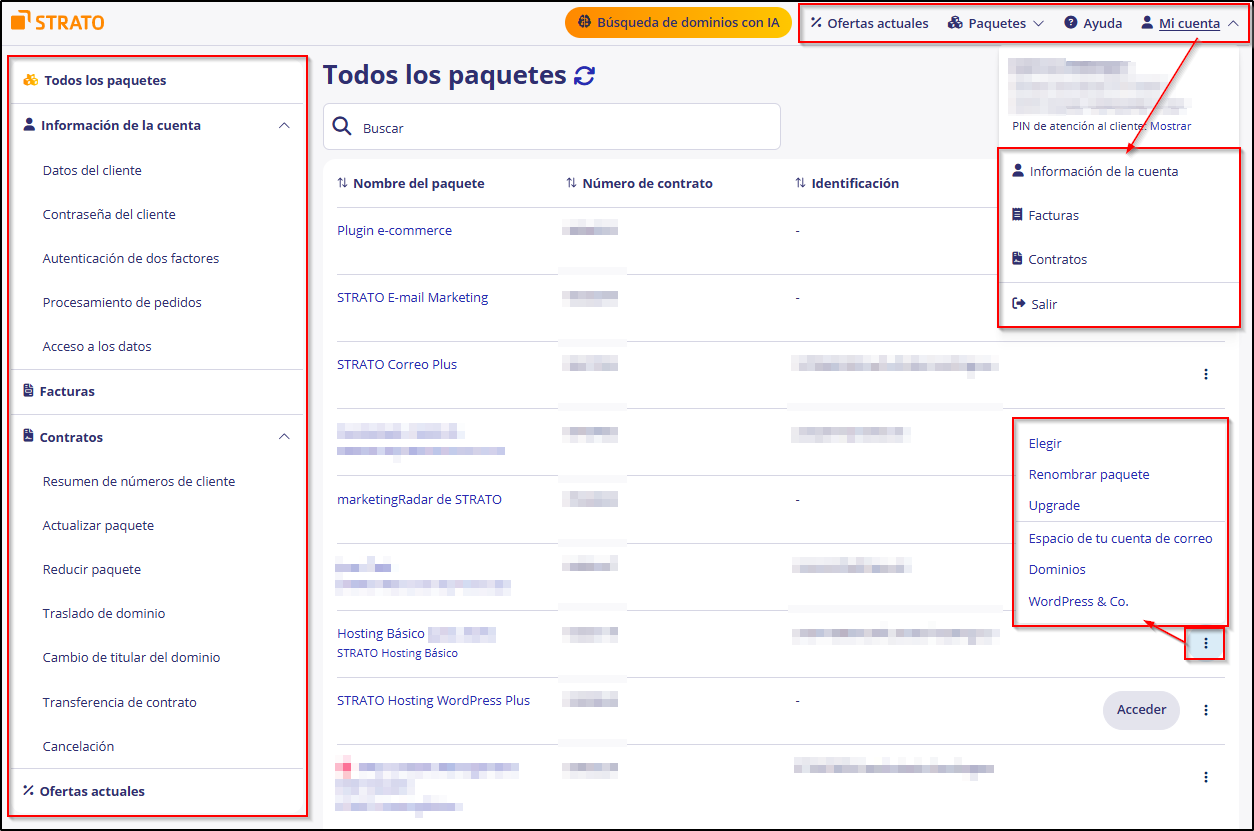
Task: Collapse the "Contratos" sidebar section
Action: click(284, 436)
